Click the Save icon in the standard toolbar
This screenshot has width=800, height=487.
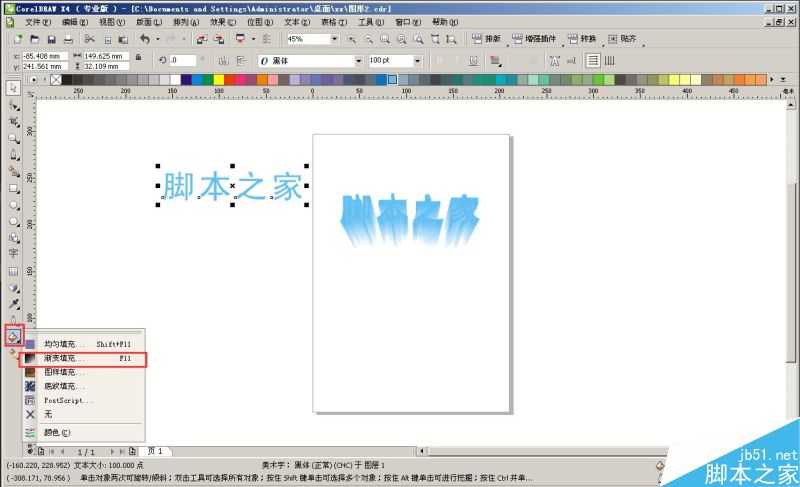pos(52,39)
